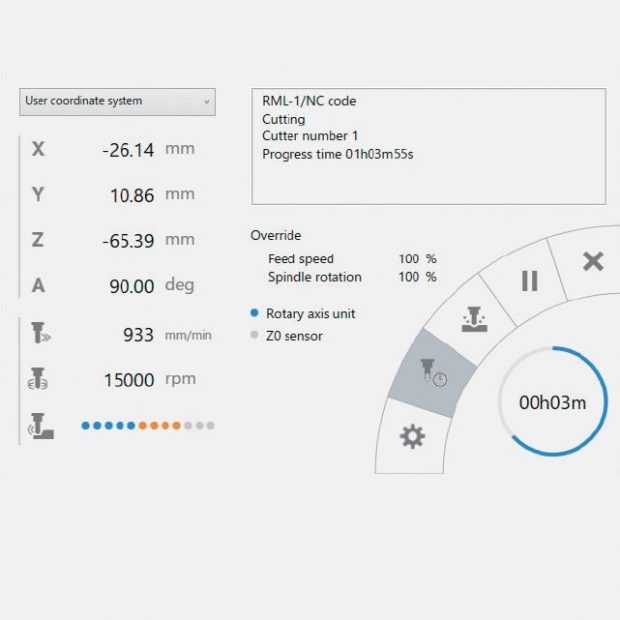Click the A axis value 90.00
This screenshot has width=620, height=620.
(x=132, y=286)
